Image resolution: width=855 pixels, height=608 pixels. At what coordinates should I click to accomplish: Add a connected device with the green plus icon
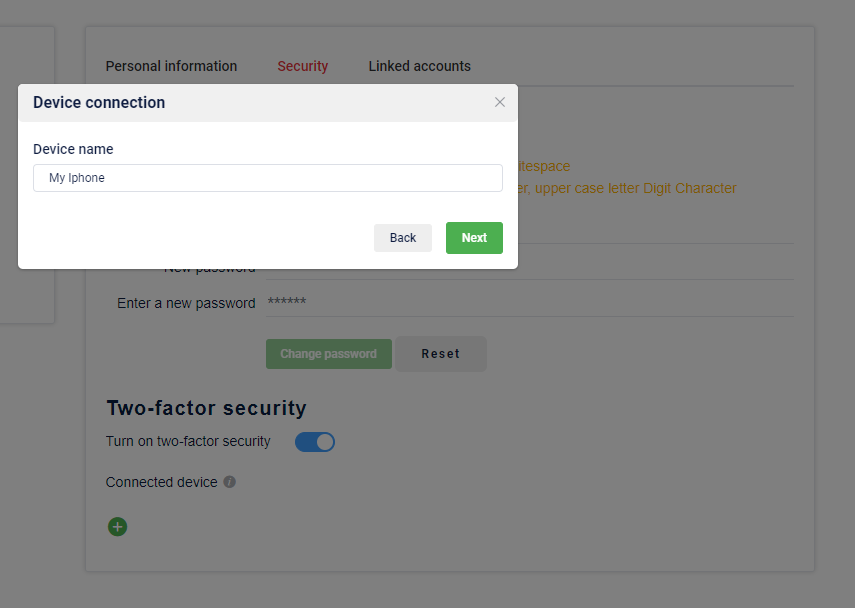(x=117, y=527)
